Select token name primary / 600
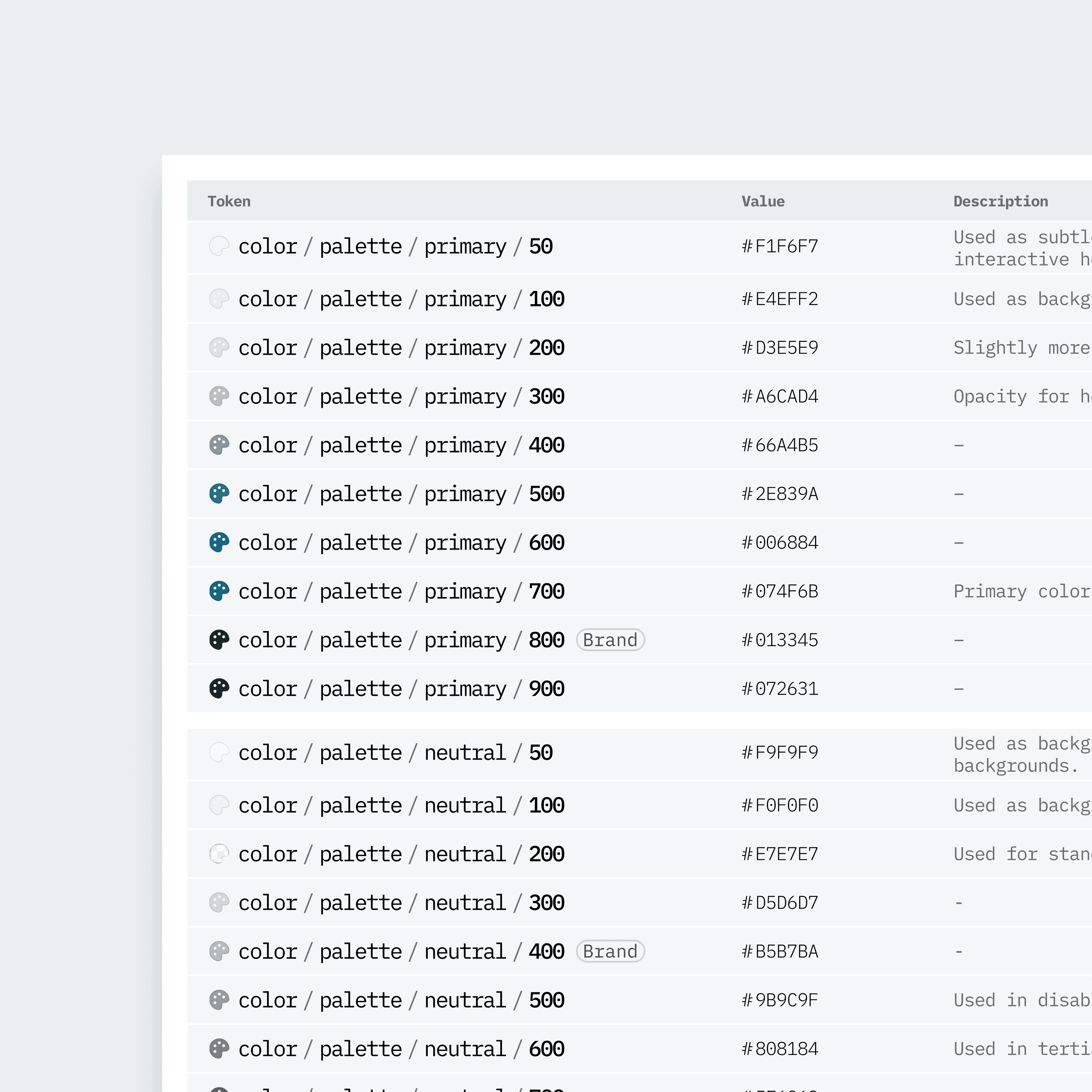1092x1092 pixels. tap(401, 542)
